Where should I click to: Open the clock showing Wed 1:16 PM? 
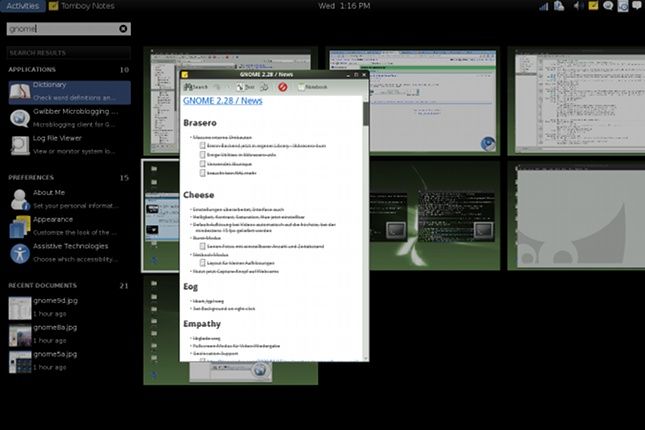pos(344,6)
